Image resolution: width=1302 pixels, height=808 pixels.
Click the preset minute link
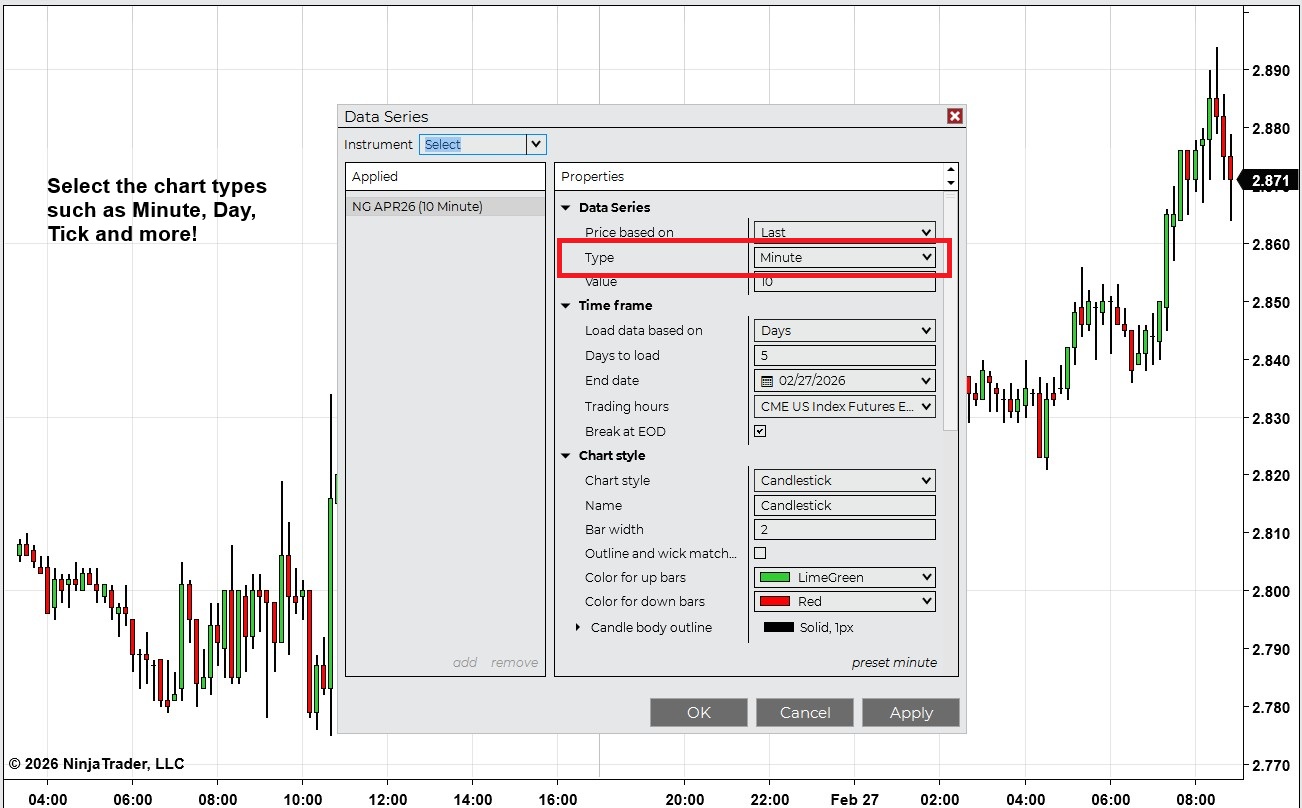tap(895, 662)
